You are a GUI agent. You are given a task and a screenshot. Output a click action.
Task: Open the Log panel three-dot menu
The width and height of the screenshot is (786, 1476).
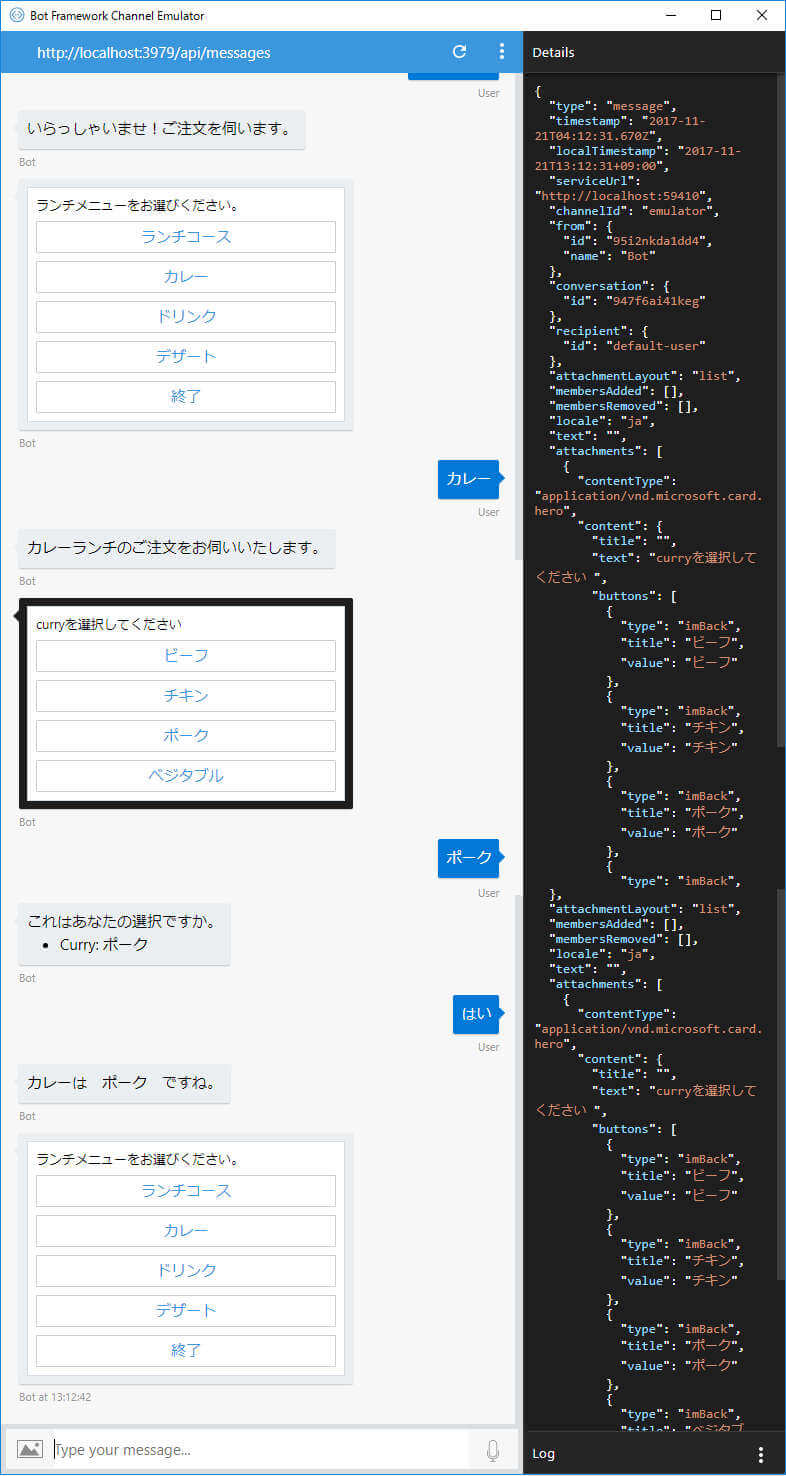(761, 1454)
